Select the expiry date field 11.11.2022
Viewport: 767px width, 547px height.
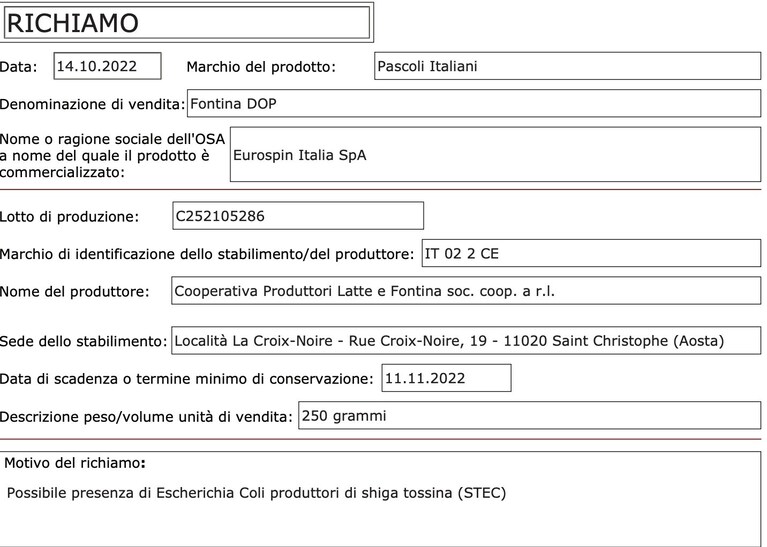point(447,378)
